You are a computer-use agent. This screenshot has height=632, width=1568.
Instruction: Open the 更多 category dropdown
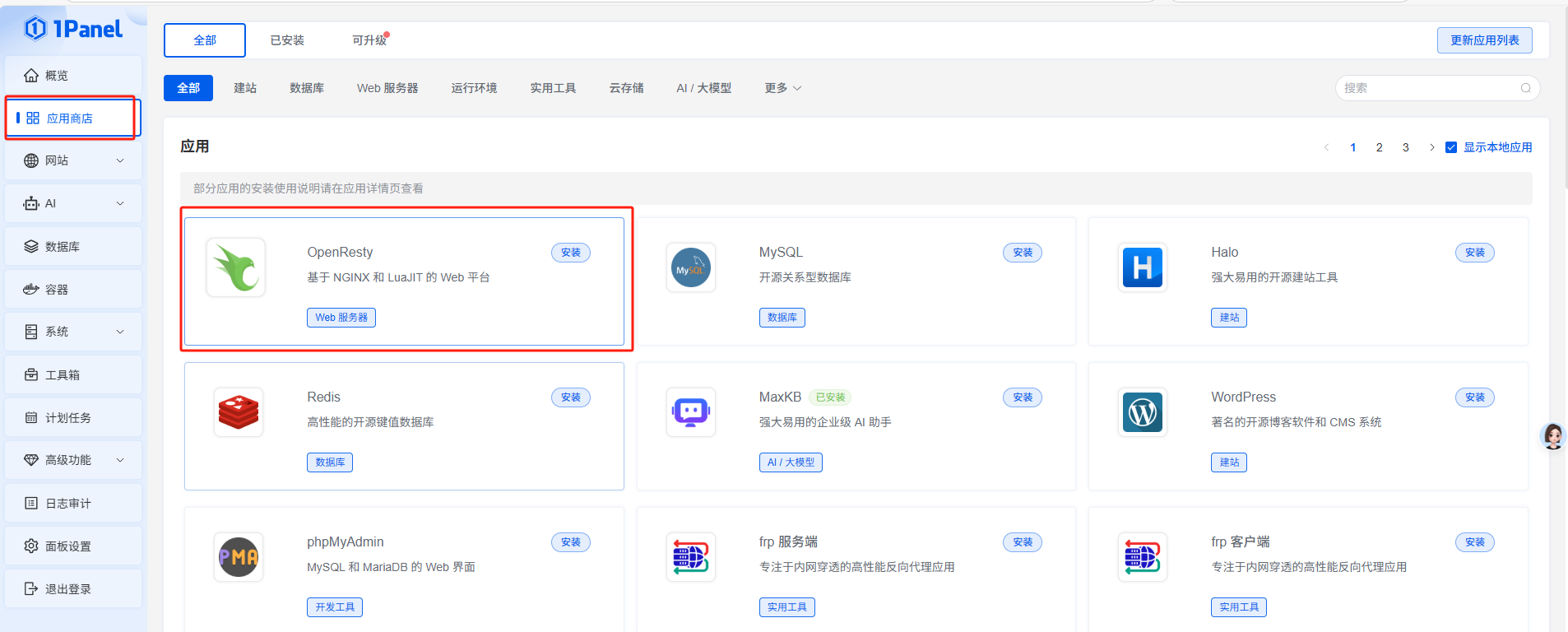[x=782, y=88]
